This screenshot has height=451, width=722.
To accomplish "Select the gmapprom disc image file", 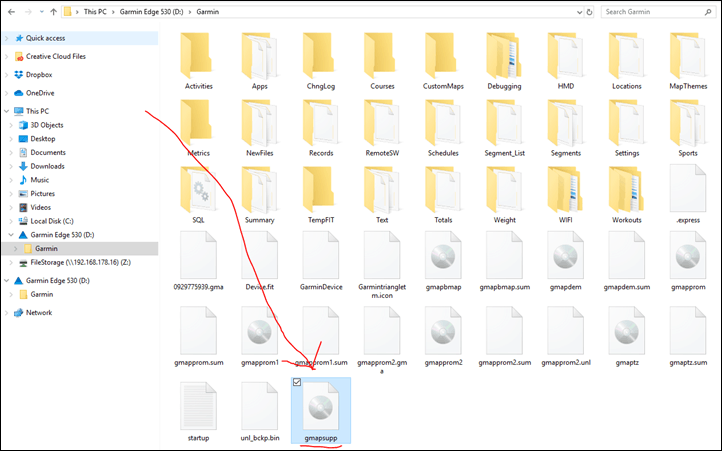I will (688, 261).
